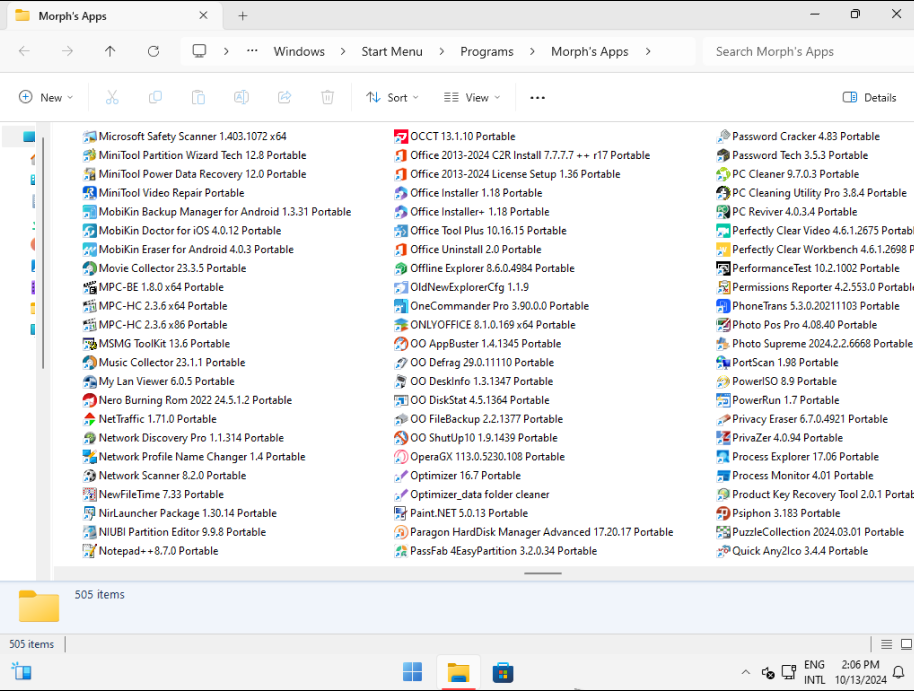Select Optimizer_data folder cleaner entry

(472, 494)
